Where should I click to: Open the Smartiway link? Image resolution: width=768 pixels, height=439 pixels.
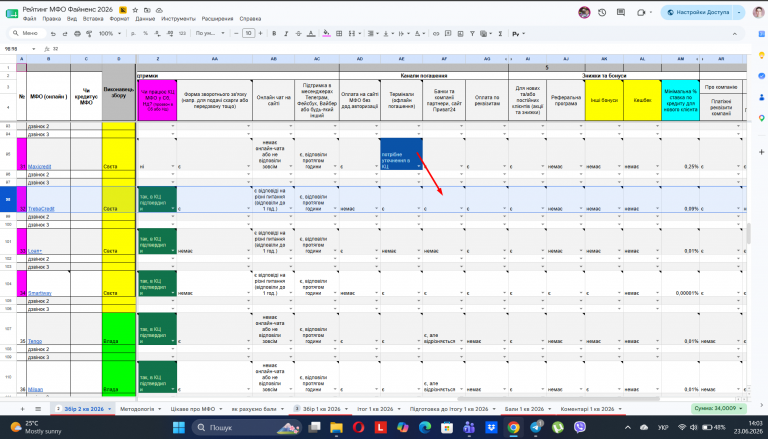click(x=40, y=293)
